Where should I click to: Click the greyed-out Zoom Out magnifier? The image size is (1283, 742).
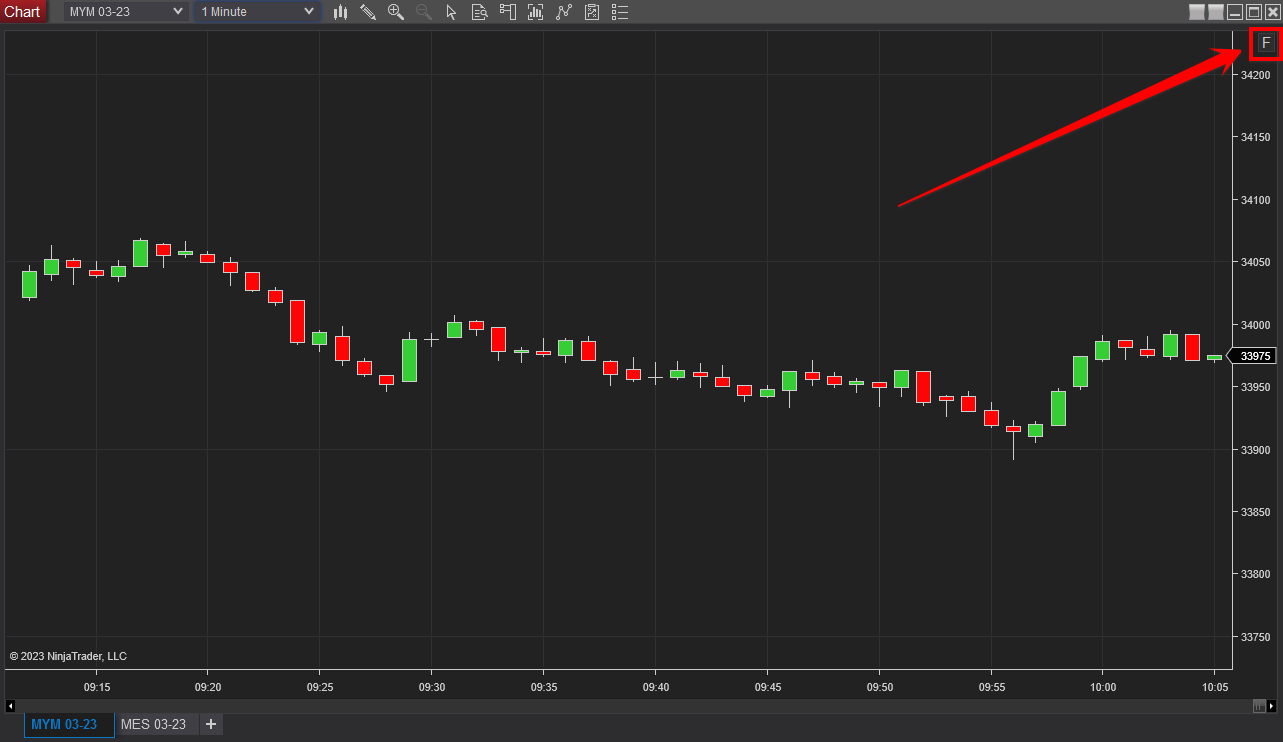423,12
